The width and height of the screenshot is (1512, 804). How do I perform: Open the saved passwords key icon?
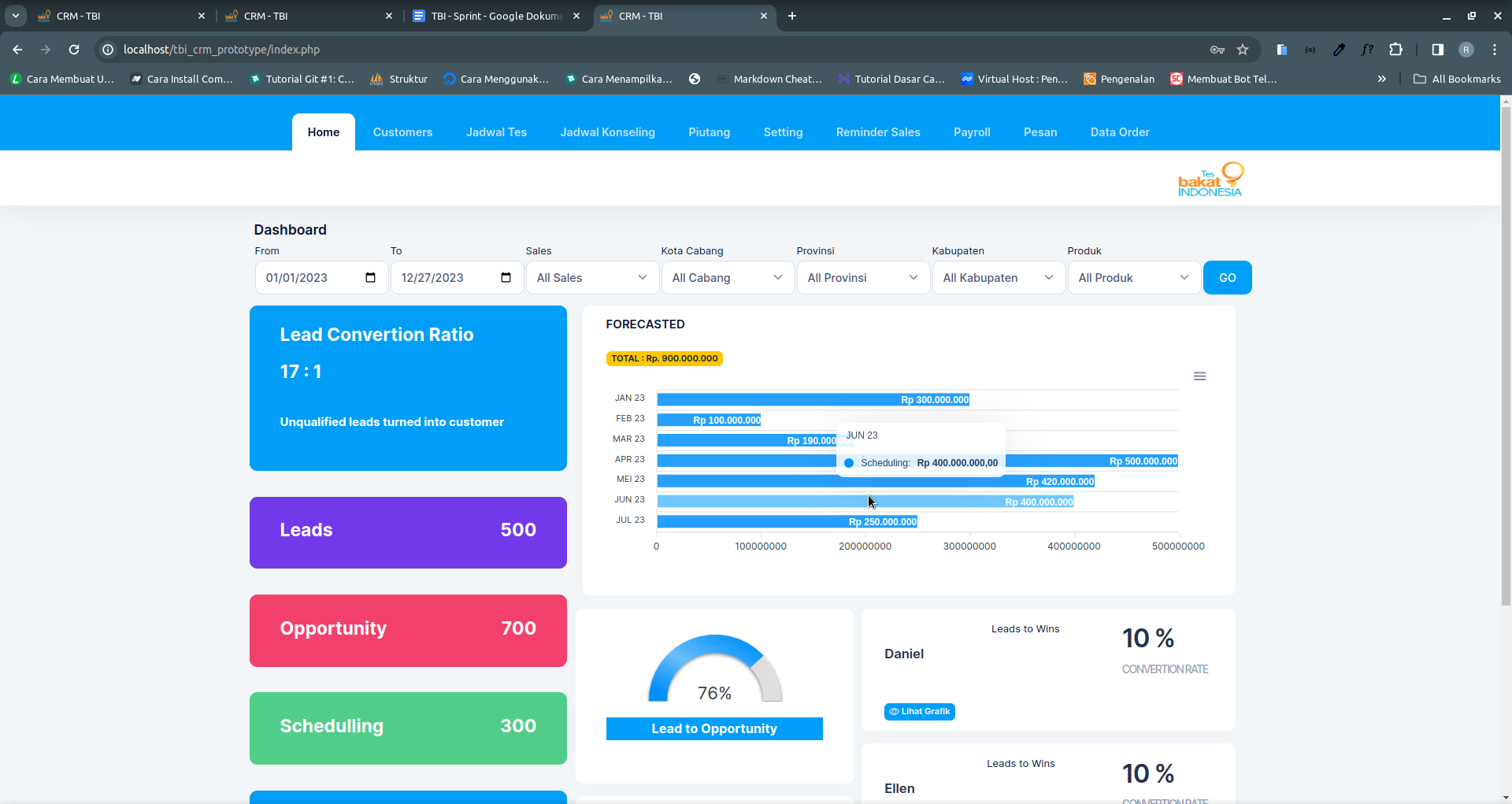point(1217,50)
